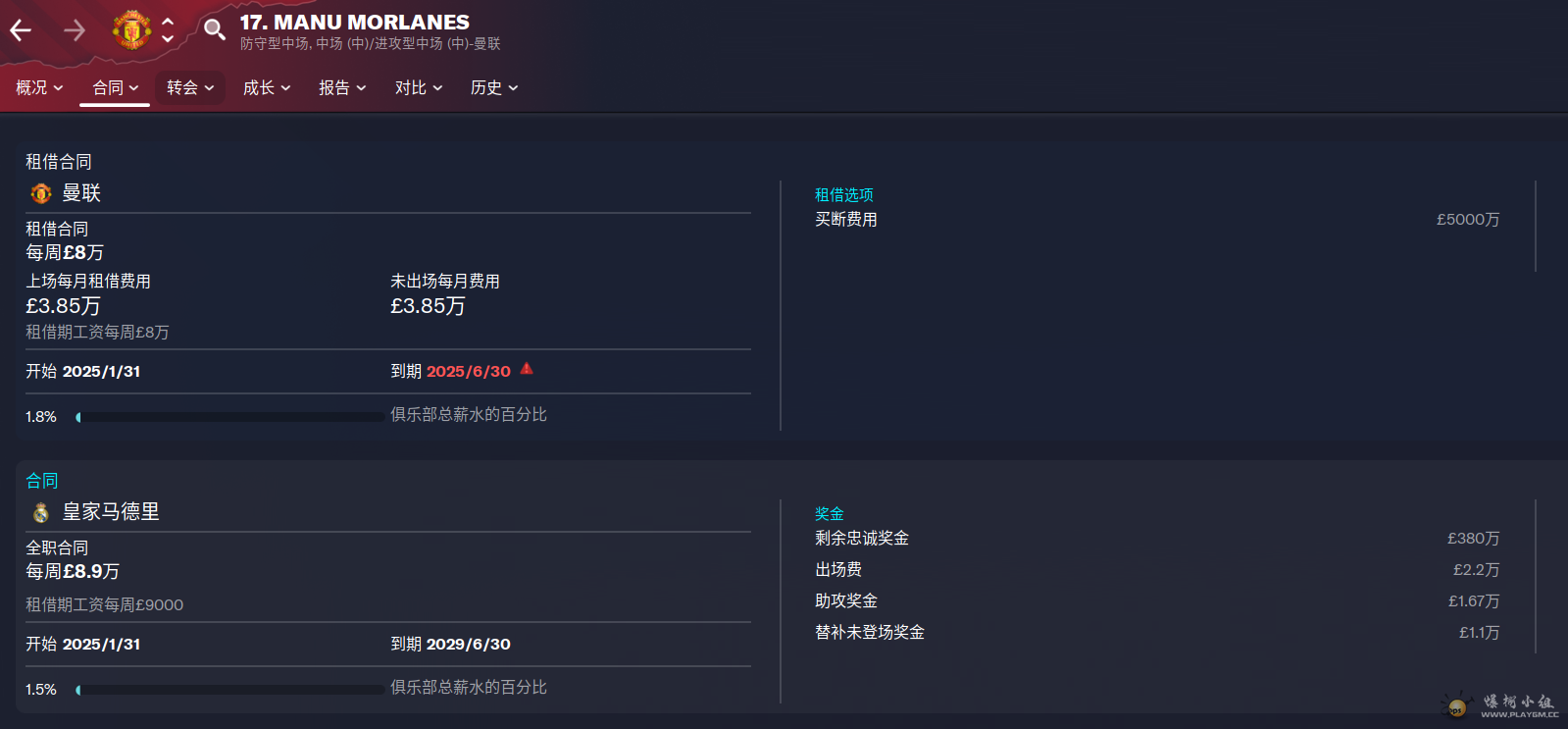1568x729 pixels.
Task: Open the 历史 menu item
Action: [494, 87]
